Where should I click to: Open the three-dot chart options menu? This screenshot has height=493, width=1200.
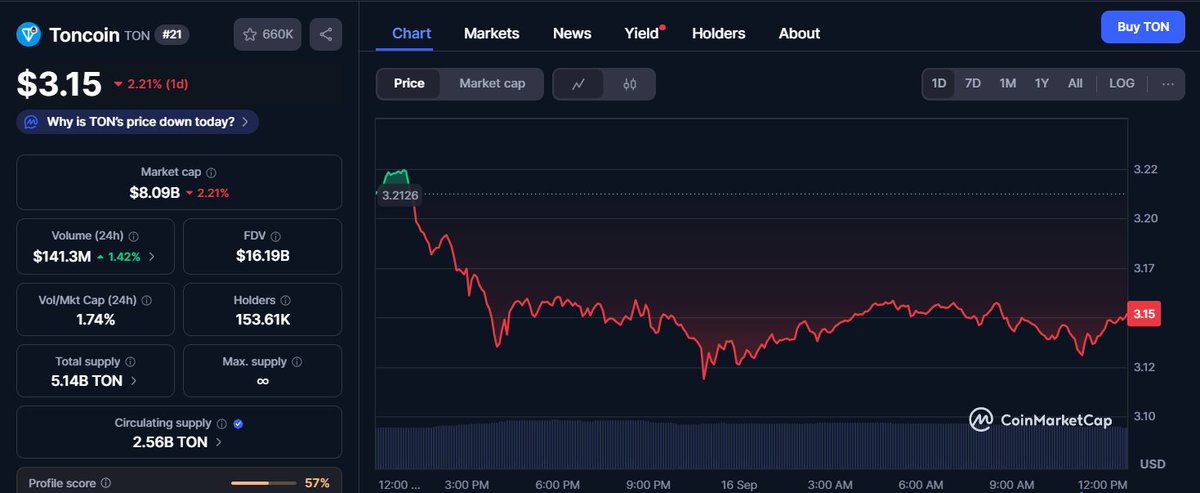click(1167, 83)
